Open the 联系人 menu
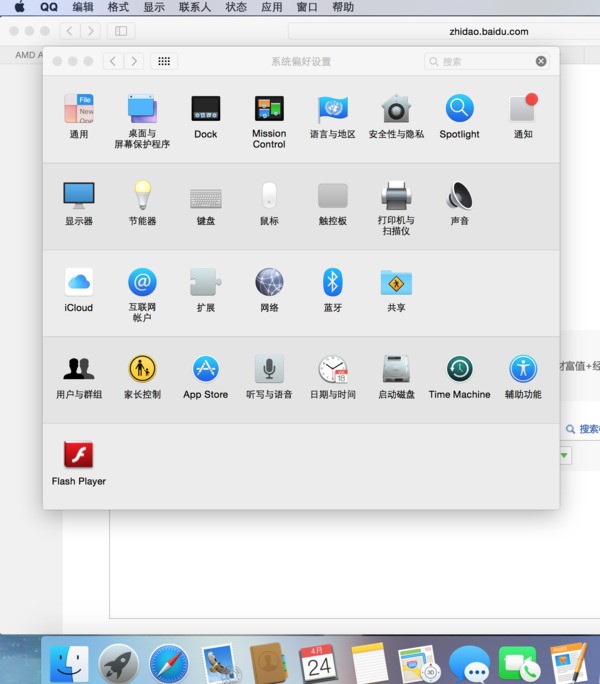Image resolution: width=600 pixels, height=684 pixels. tap(195, 7)
